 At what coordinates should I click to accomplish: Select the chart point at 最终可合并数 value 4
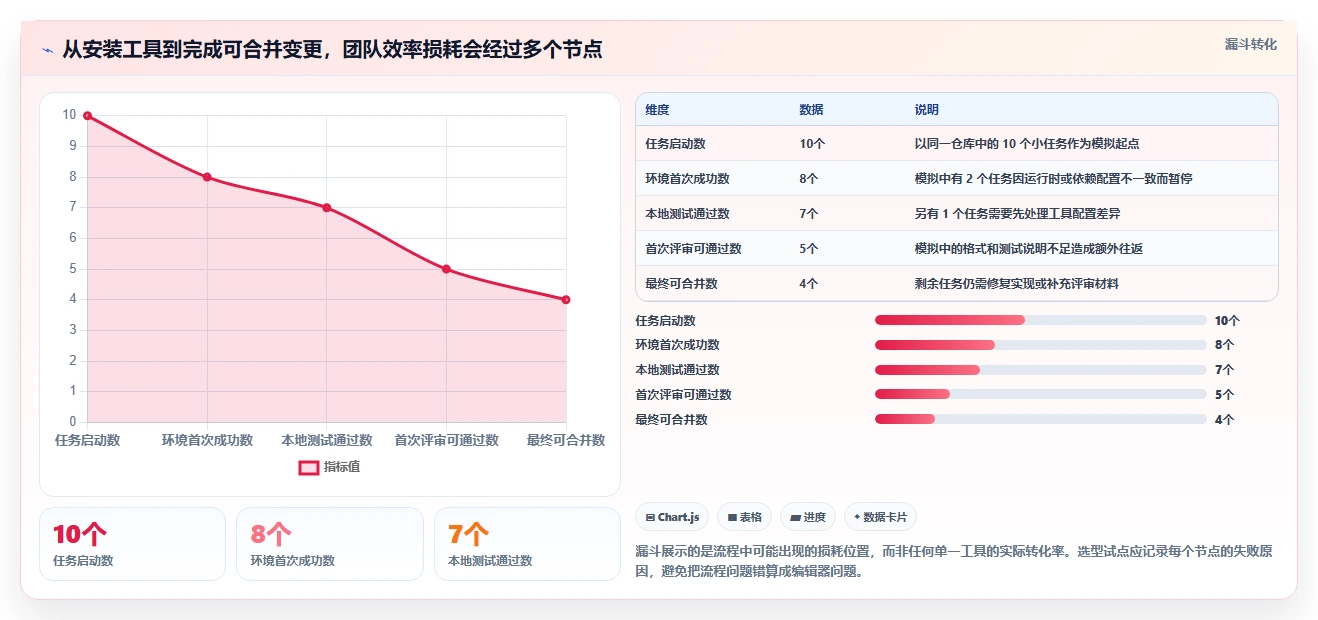click(566, 299)
